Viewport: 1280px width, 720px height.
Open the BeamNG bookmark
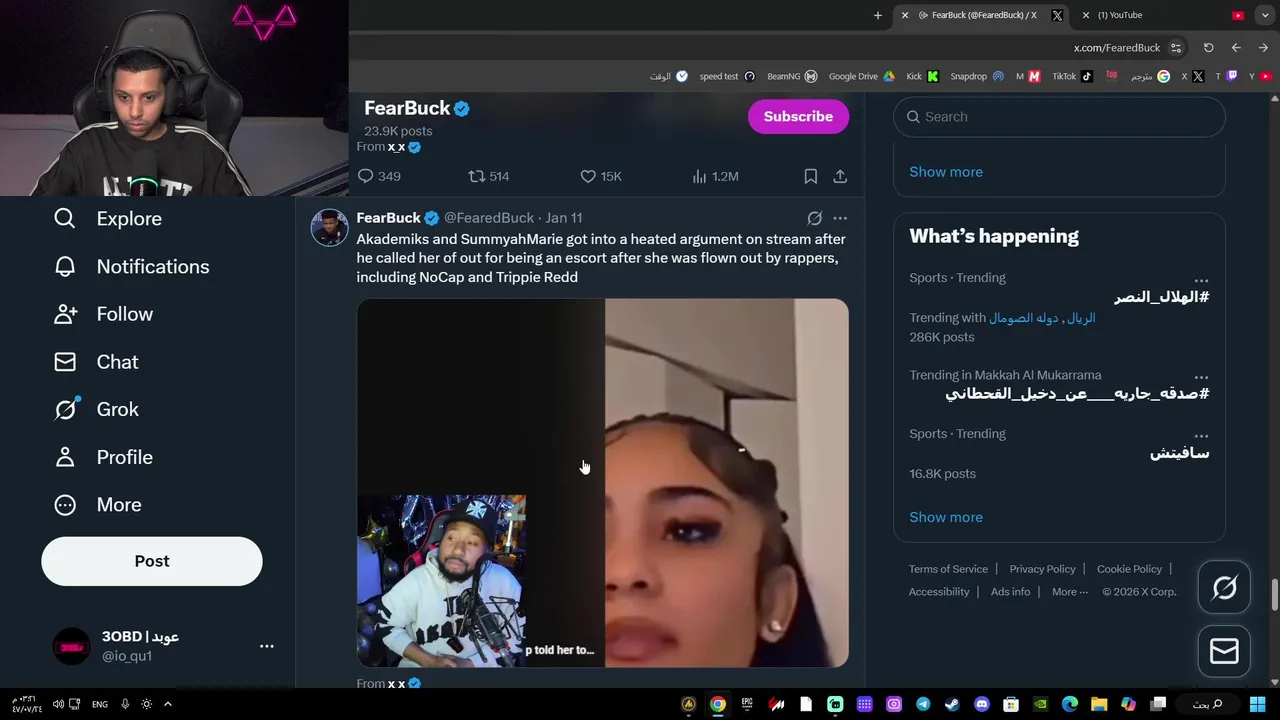(x=792, y=76)
